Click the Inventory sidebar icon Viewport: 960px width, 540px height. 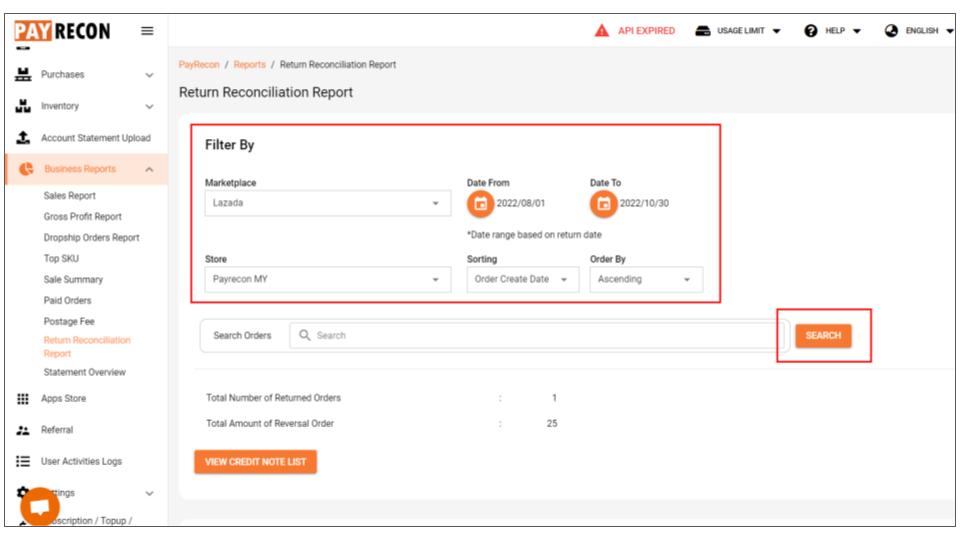click(23, 106)
